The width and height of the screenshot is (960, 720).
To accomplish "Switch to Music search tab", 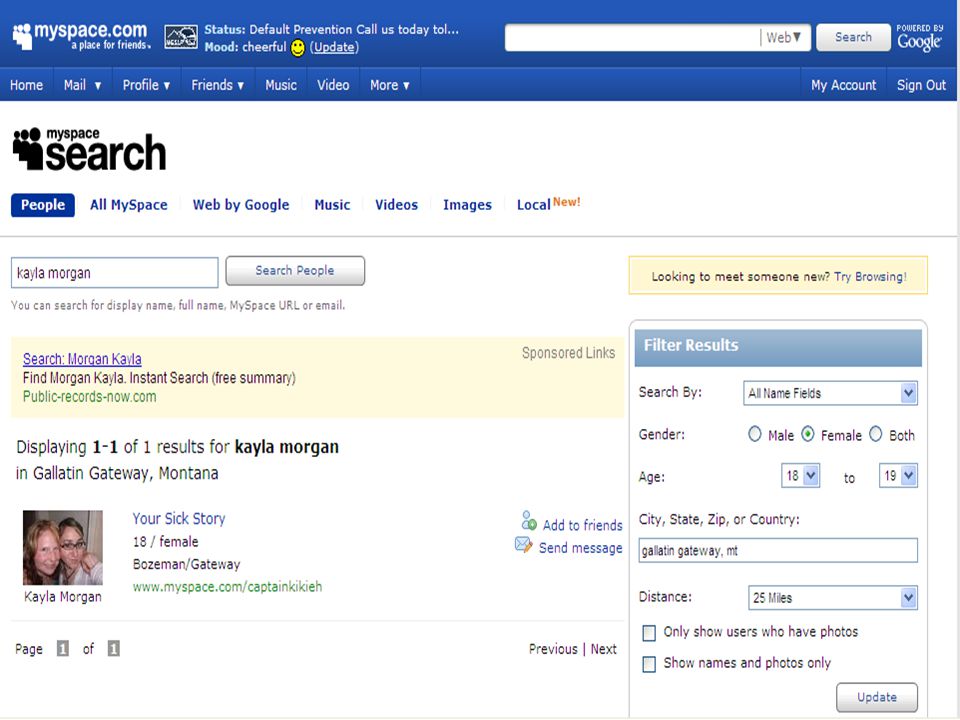I will tap(332, 205).
